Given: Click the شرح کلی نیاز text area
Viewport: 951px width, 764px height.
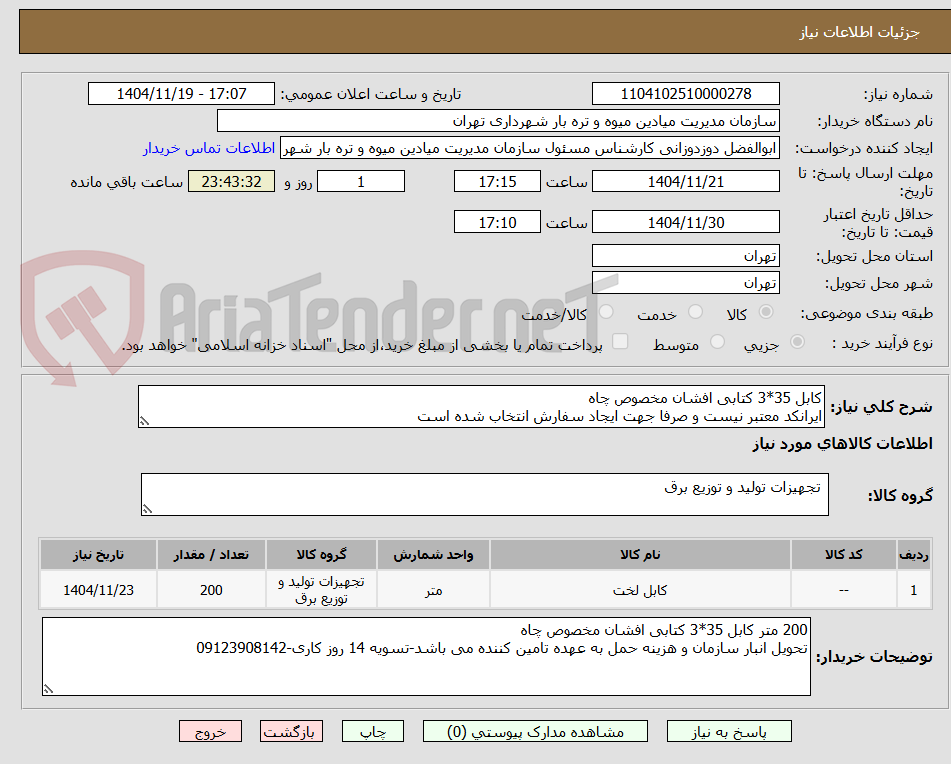Looking at the screenshot, I should coord(481,407).
